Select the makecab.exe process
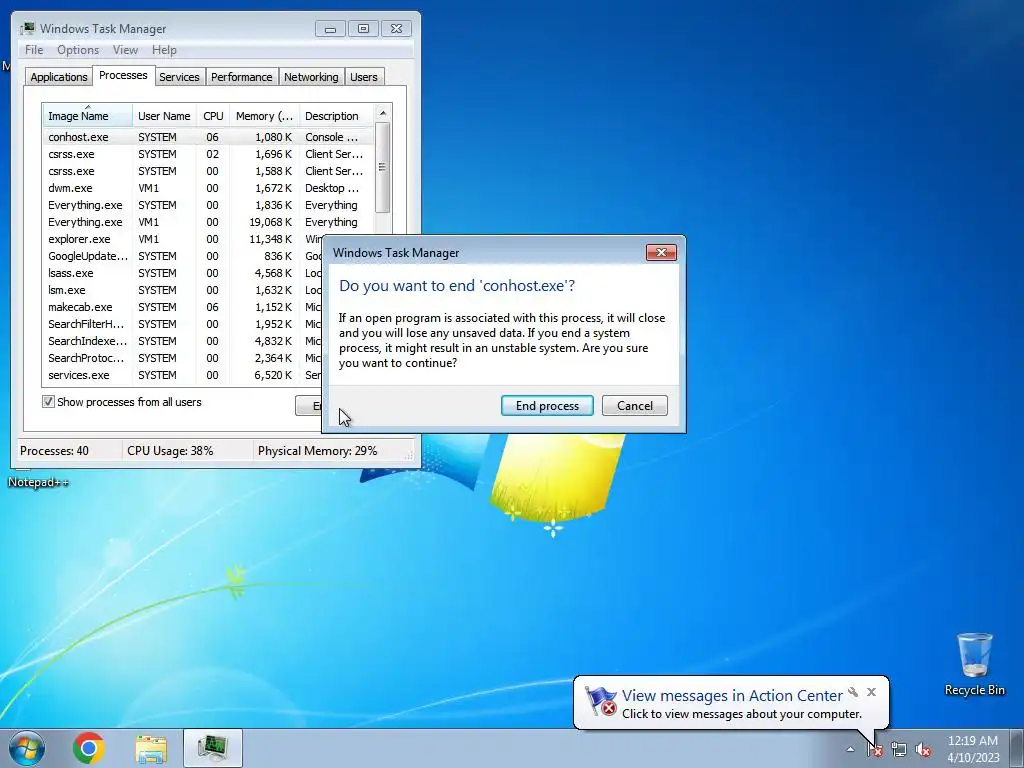This screenshot has width=1024, height=768. [x=183, y=307]
